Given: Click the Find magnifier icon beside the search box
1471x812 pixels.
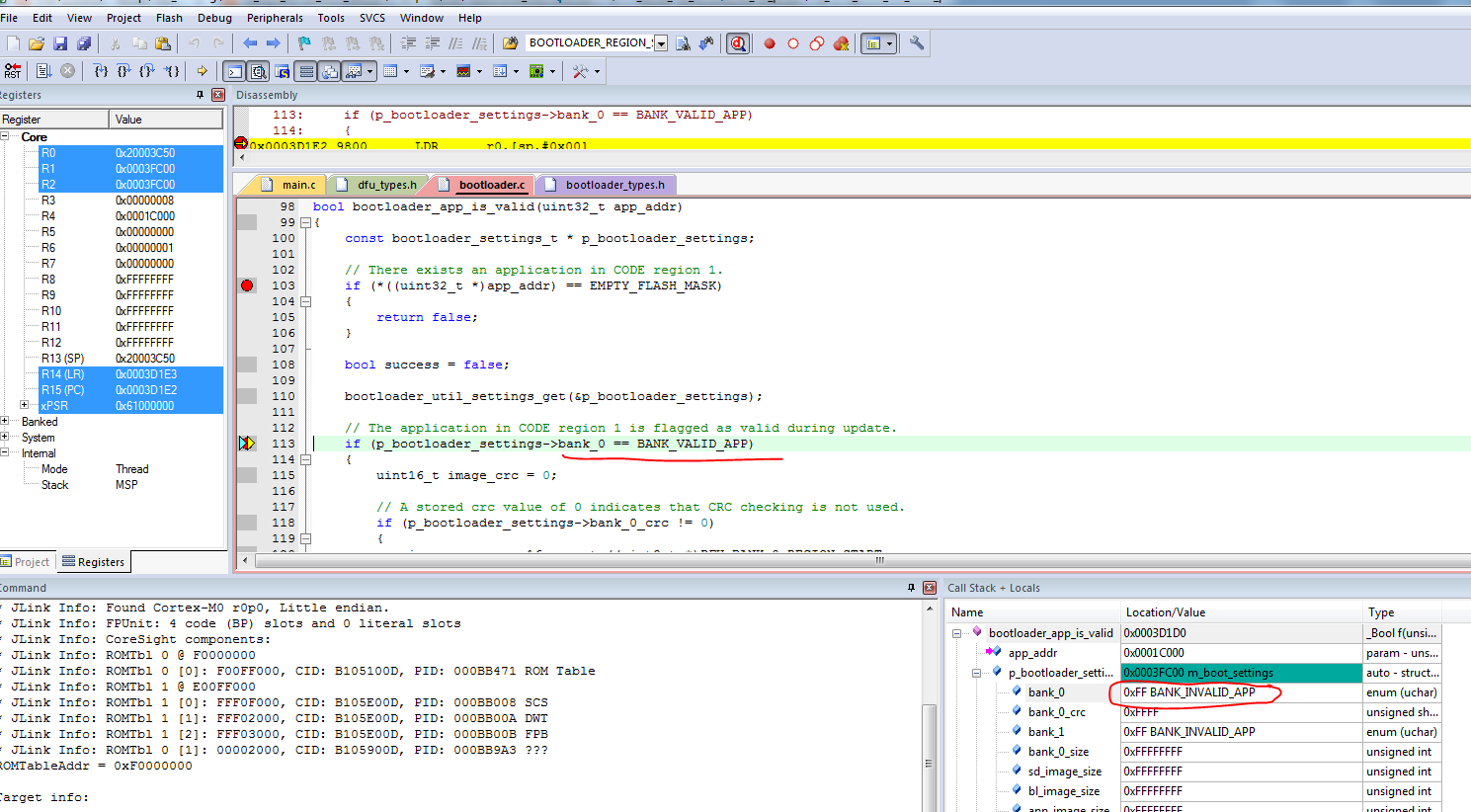Looking at the screenshot, I should coord(683,43).
